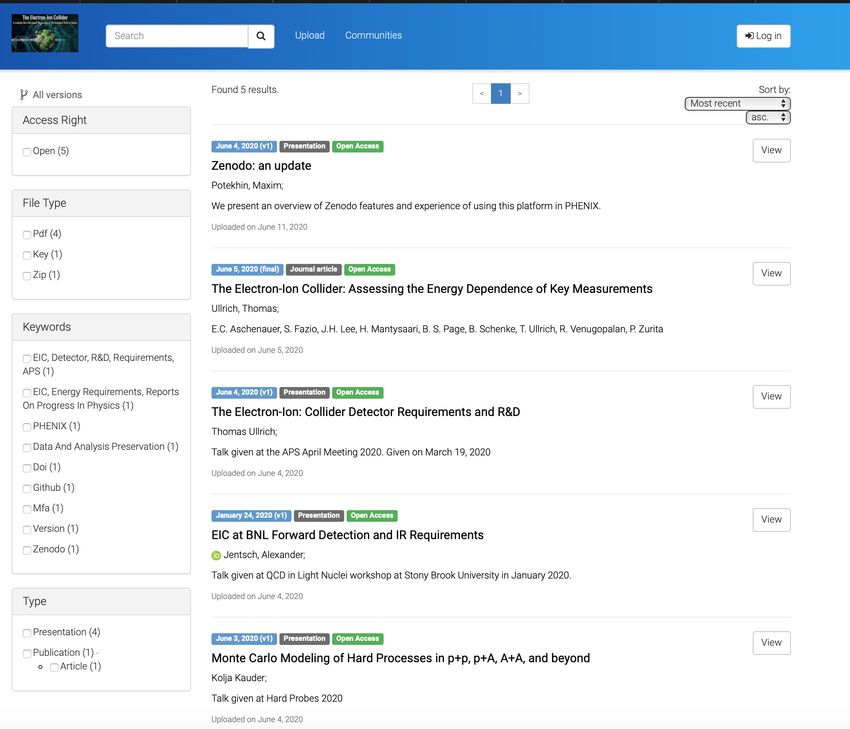Filter by Pdf file type
The width and height of the screenshot is (850, 729).
[x=27, y=234]
